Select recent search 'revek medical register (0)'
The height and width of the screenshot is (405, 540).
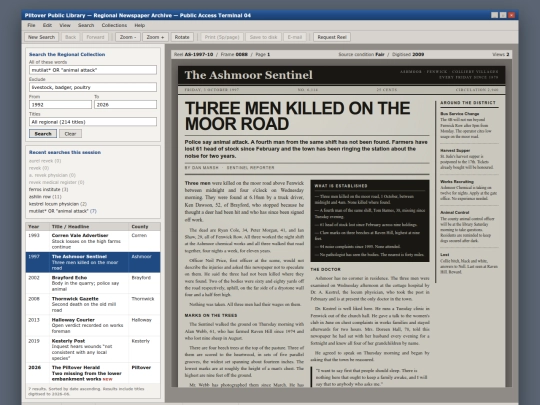point(56,183)
